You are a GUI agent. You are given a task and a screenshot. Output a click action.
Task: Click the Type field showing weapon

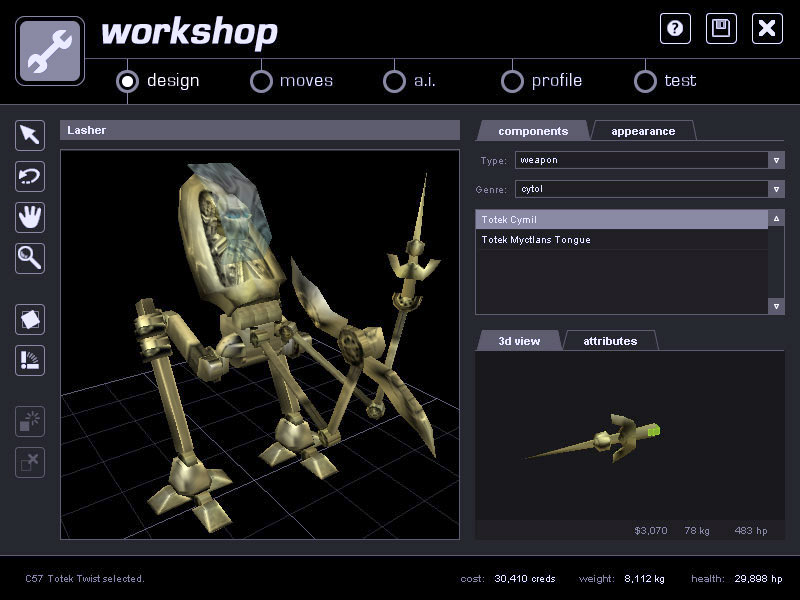[642, 160]
